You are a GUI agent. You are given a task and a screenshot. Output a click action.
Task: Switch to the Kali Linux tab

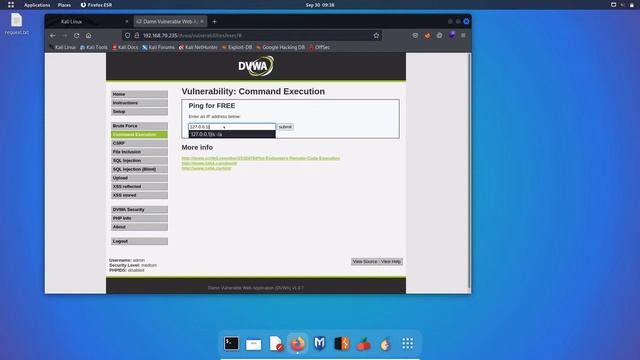tap(88, 21)
